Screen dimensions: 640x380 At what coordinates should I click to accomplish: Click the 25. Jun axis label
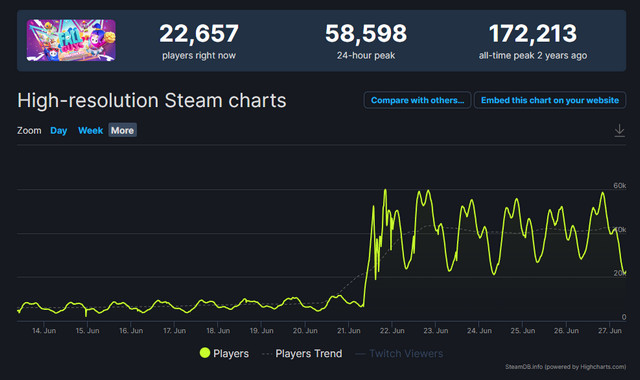pos(523,331)
